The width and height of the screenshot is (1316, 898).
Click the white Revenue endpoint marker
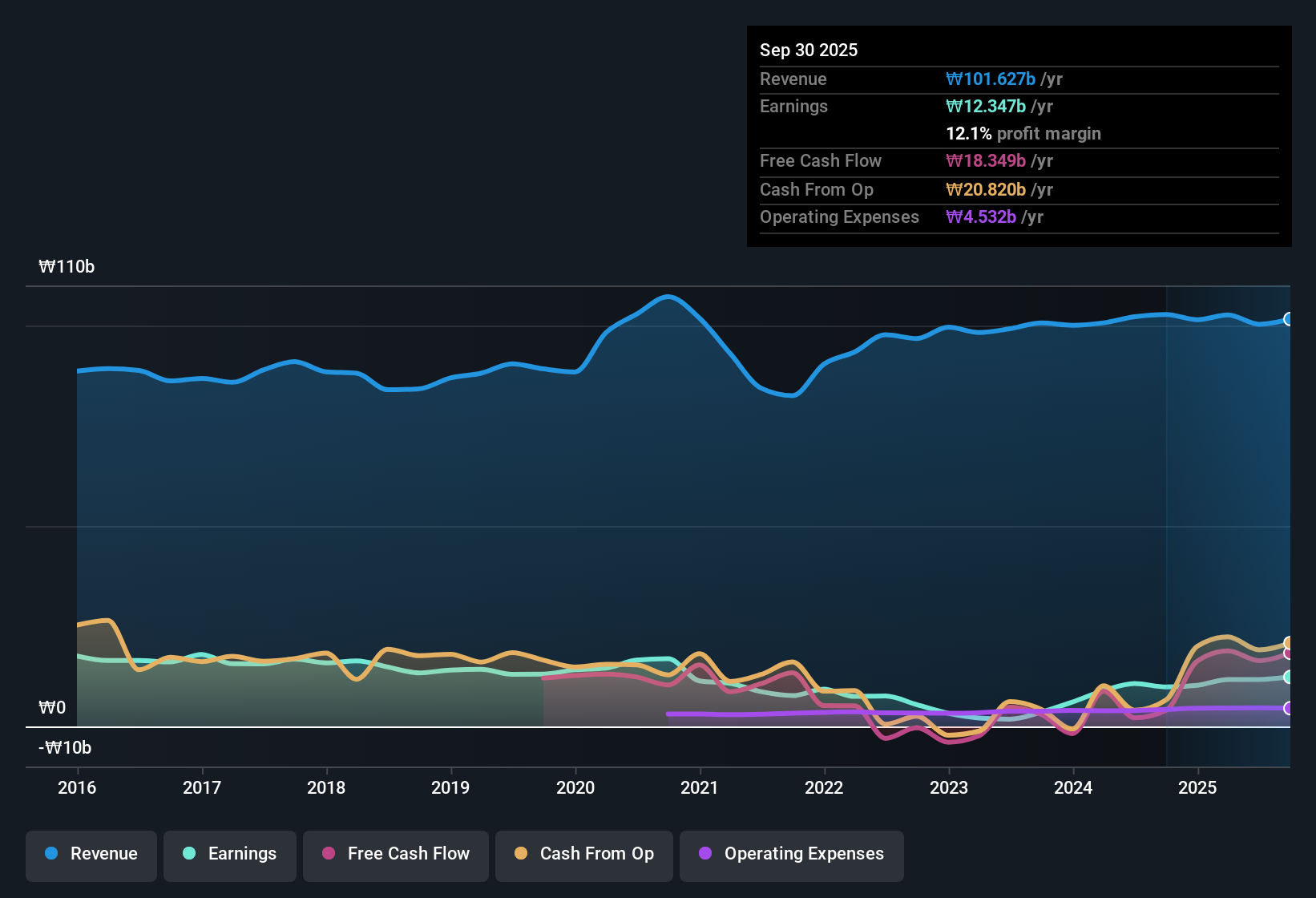coord(1289,318)
